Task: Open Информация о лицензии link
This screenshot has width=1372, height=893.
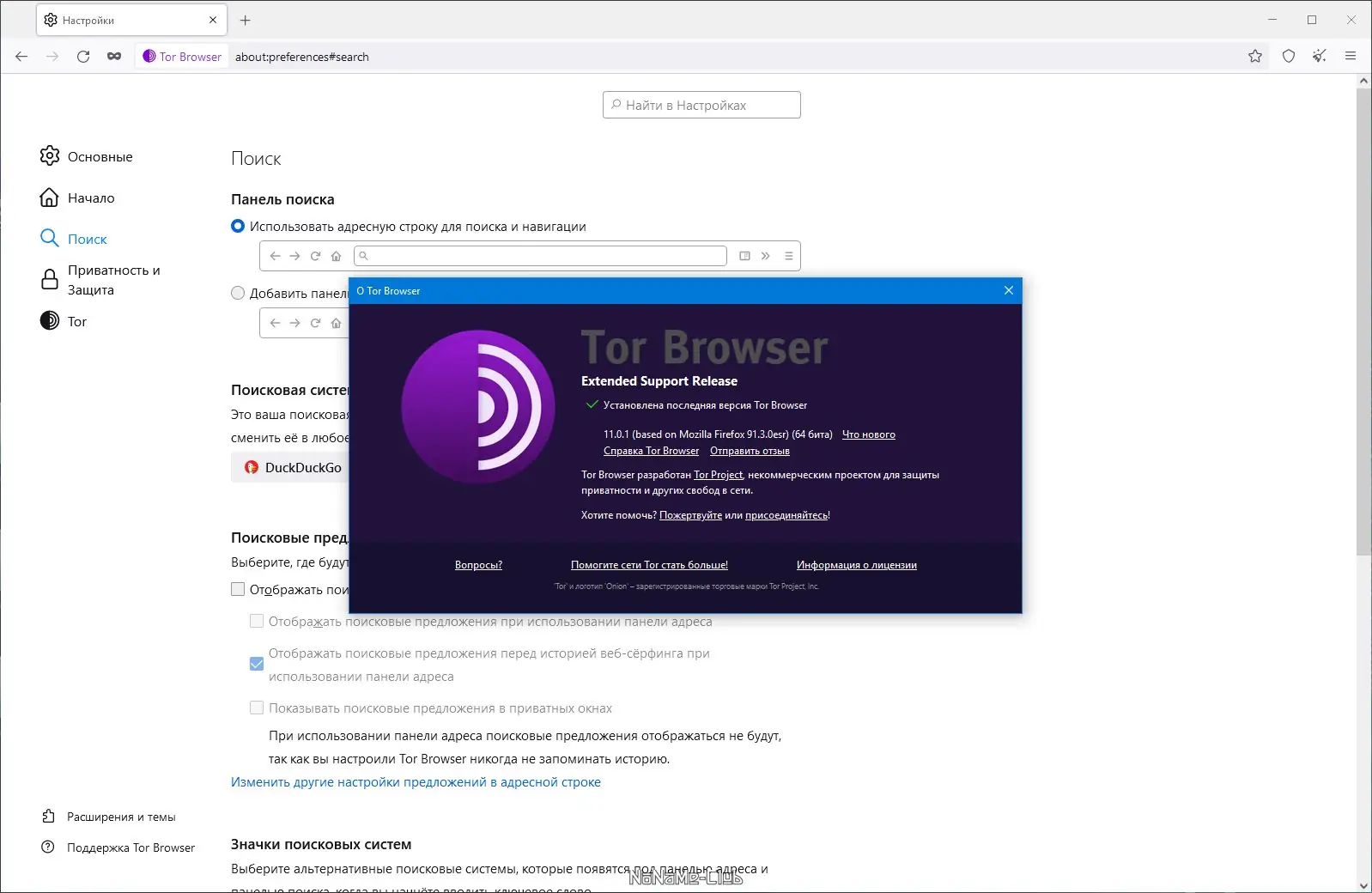Action: coord(857,565)
